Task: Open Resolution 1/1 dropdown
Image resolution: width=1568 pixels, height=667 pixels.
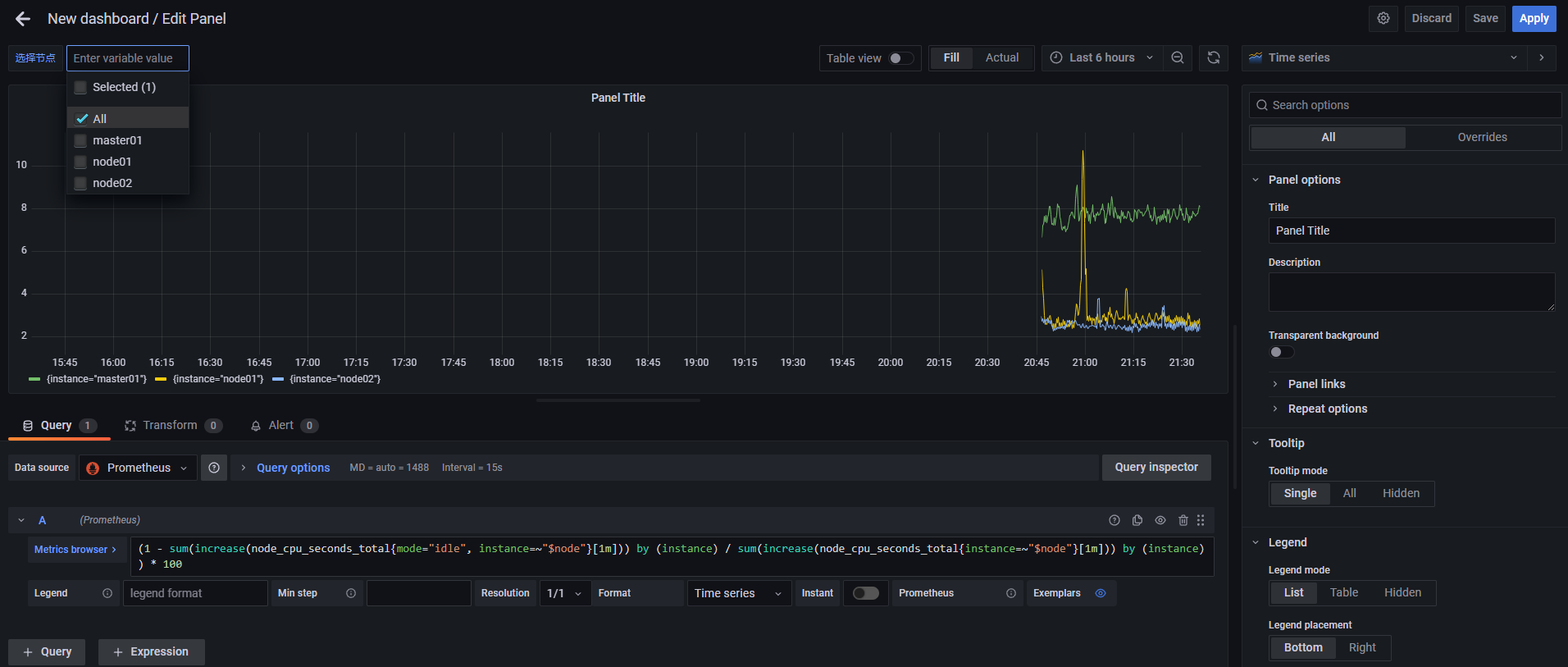Action: click(x=565, y=593)
